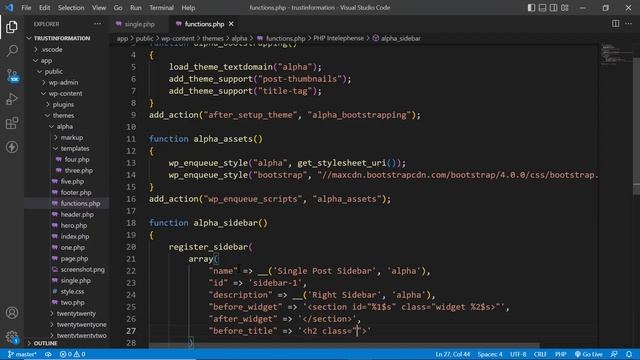Open the Manage gear icon
Image resolution: width=640 pixels, height=360 pixels.
12,337
